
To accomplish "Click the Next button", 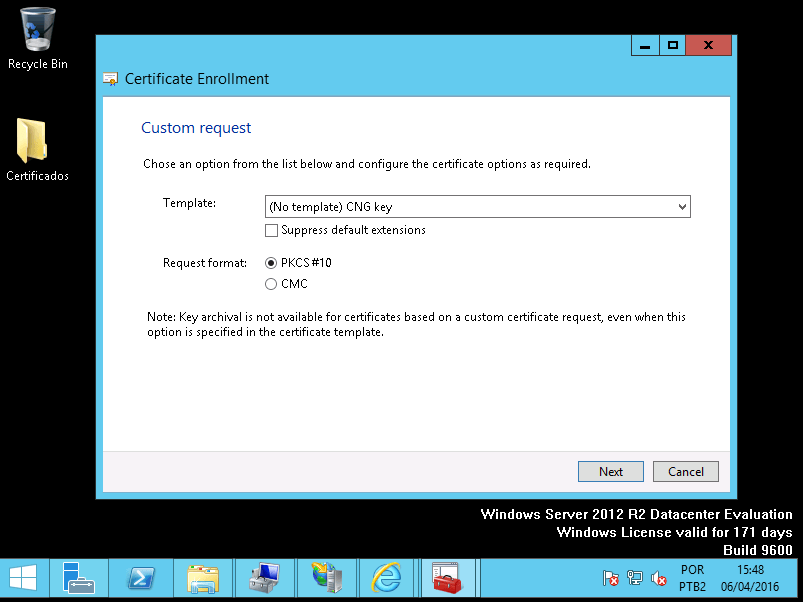I will (x=610, y=471).
